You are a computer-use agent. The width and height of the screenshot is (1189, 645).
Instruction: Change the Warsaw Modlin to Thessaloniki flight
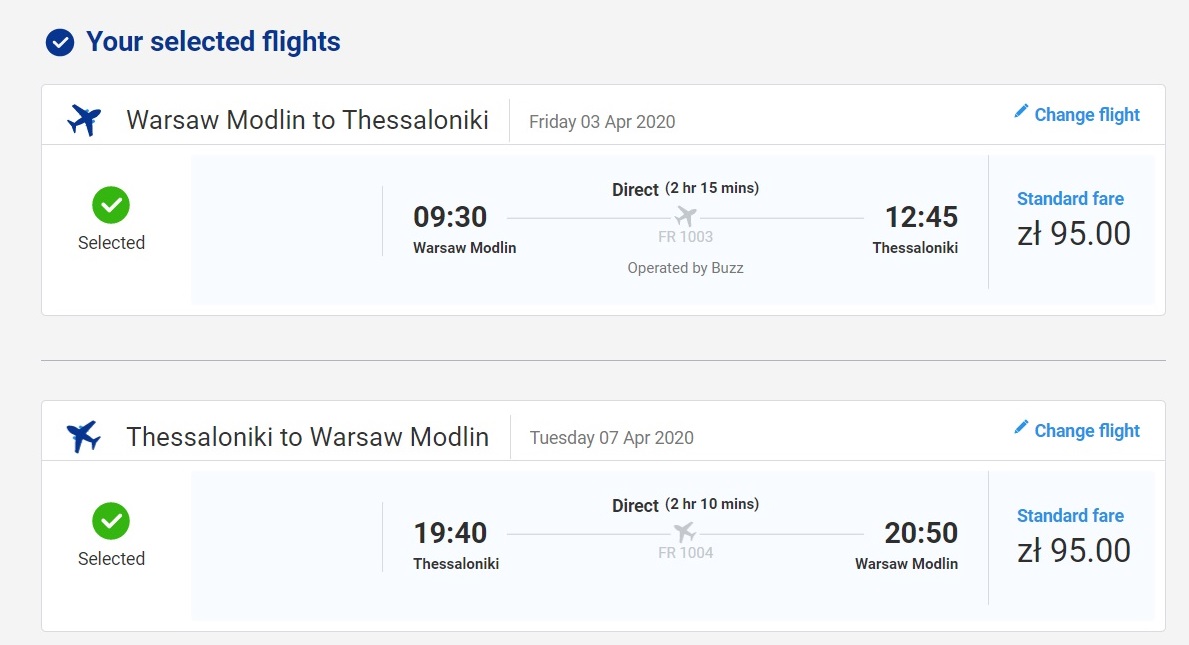click(1077, 114)
